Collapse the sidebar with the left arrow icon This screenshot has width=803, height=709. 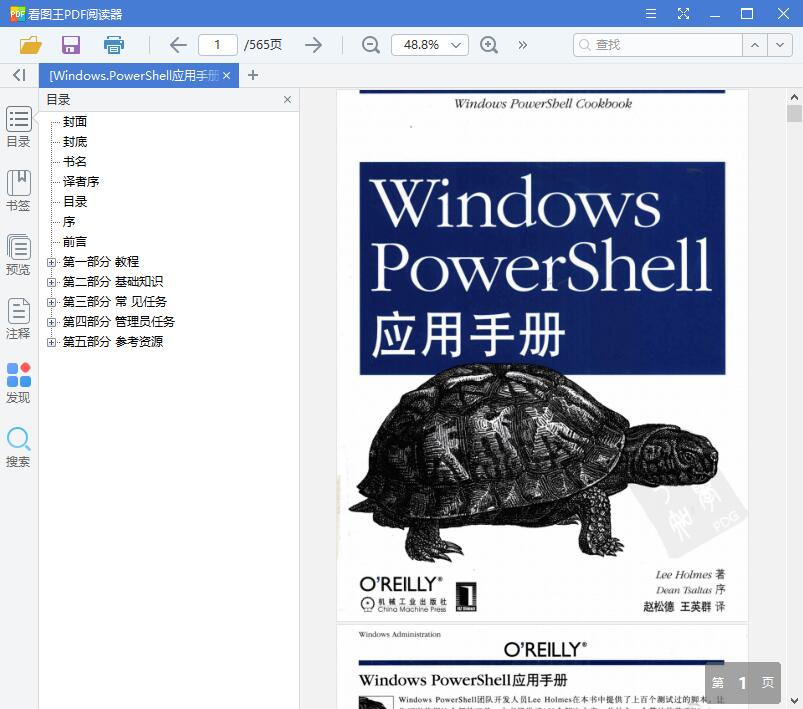pos(19,75)
